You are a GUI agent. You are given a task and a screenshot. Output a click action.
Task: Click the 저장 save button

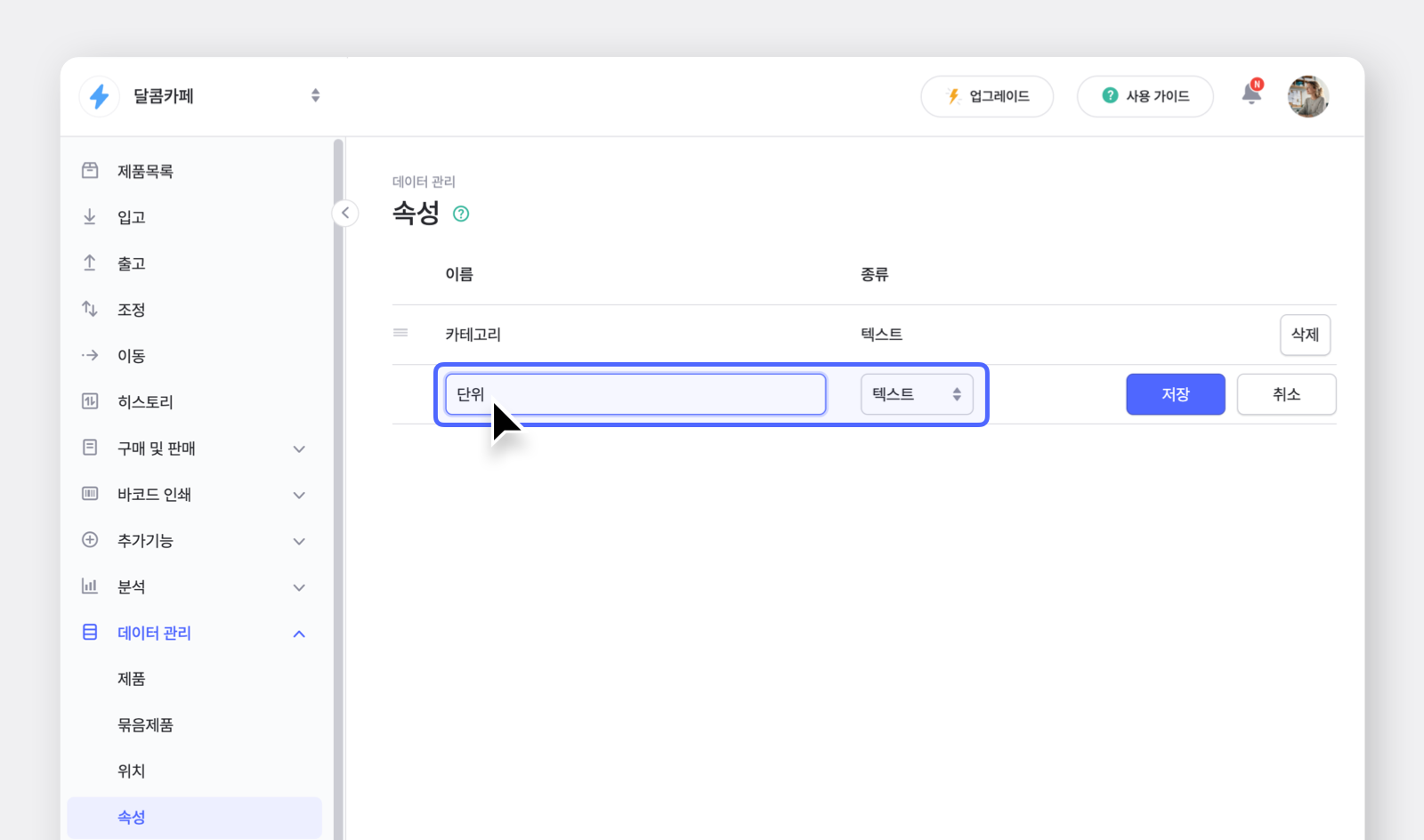tap(1175, 394)
